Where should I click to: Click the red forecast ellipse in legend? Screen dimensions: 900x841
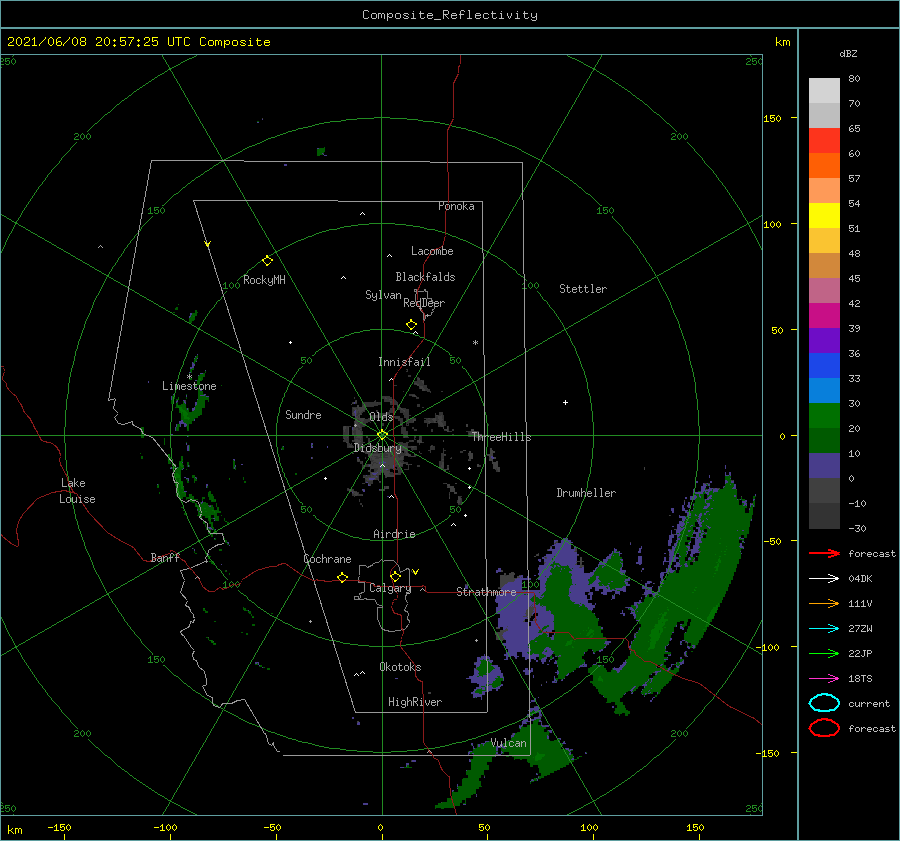coord(824,728)
